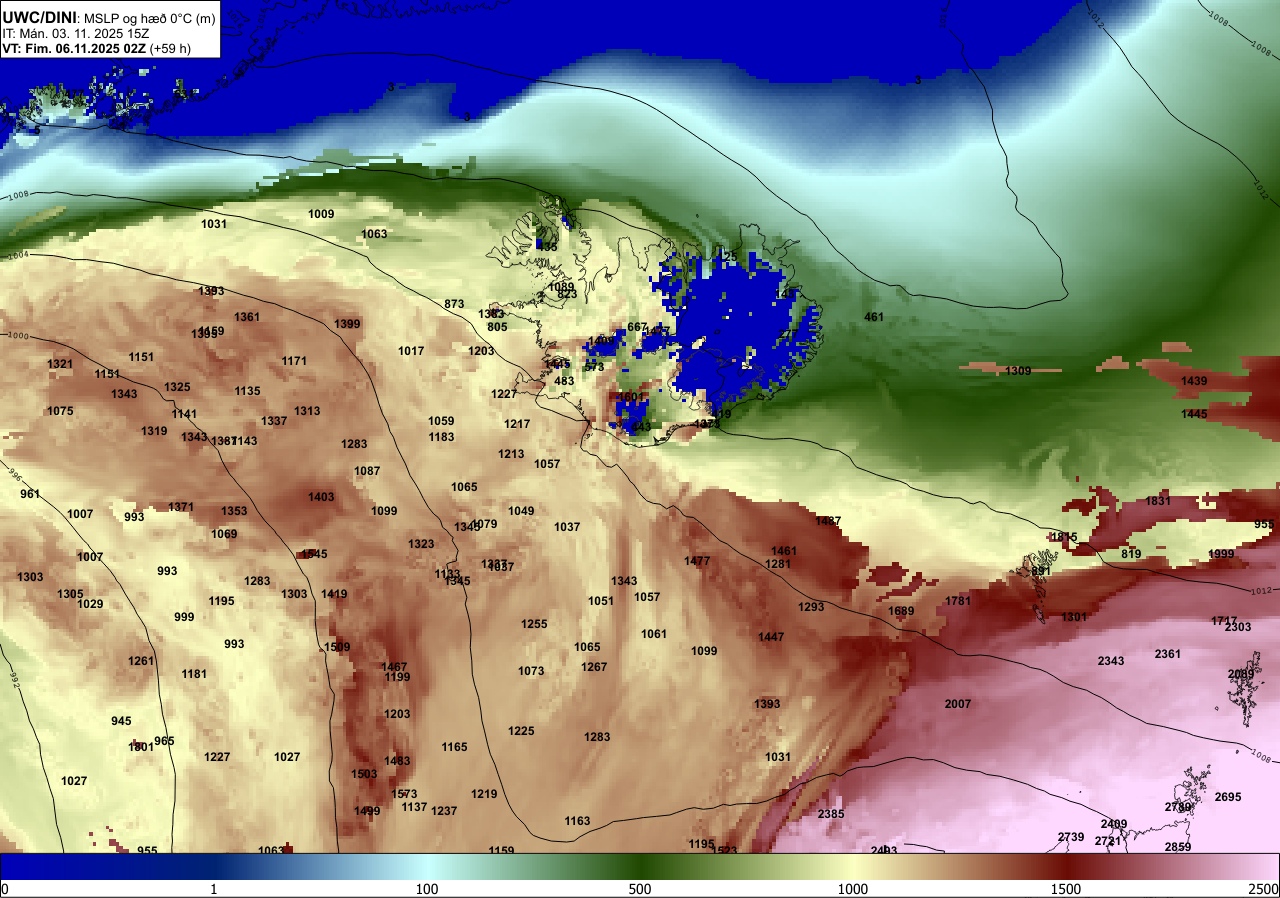Click the map value "1509"
Screen dimensions: 1280x898
coord(337,647)
